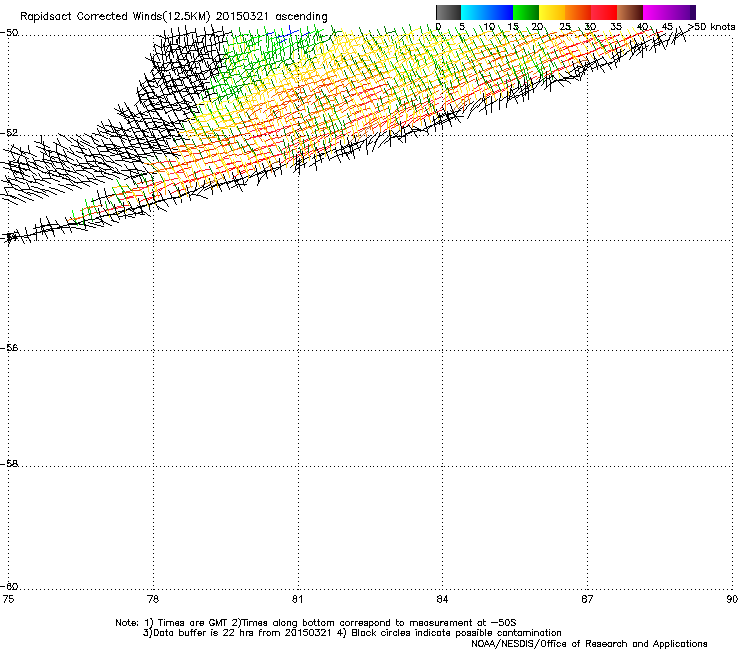Click the '87' longitude axis label
The image size is (740, 650).
click(587, 599)
